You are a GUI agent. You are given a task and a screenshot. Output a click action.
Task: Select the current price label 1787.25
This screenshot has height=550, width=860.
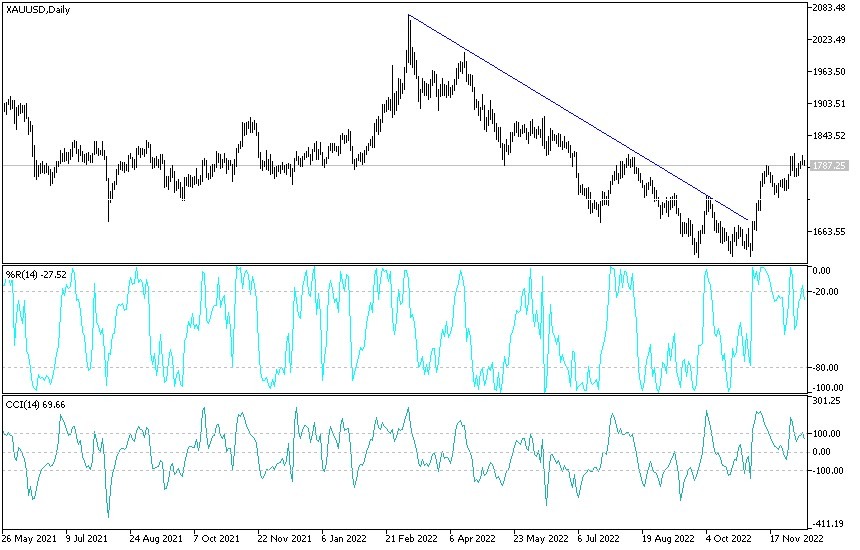coord(829,165)
